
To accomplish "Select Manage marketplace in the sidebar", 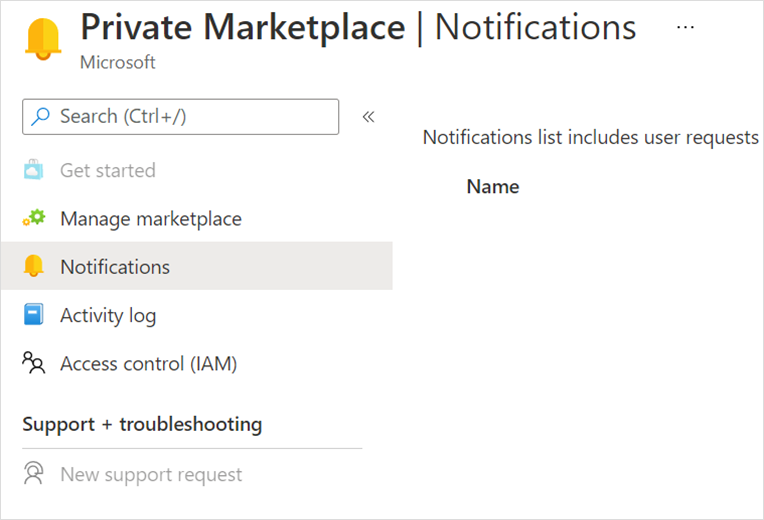I will coord(151,219).
